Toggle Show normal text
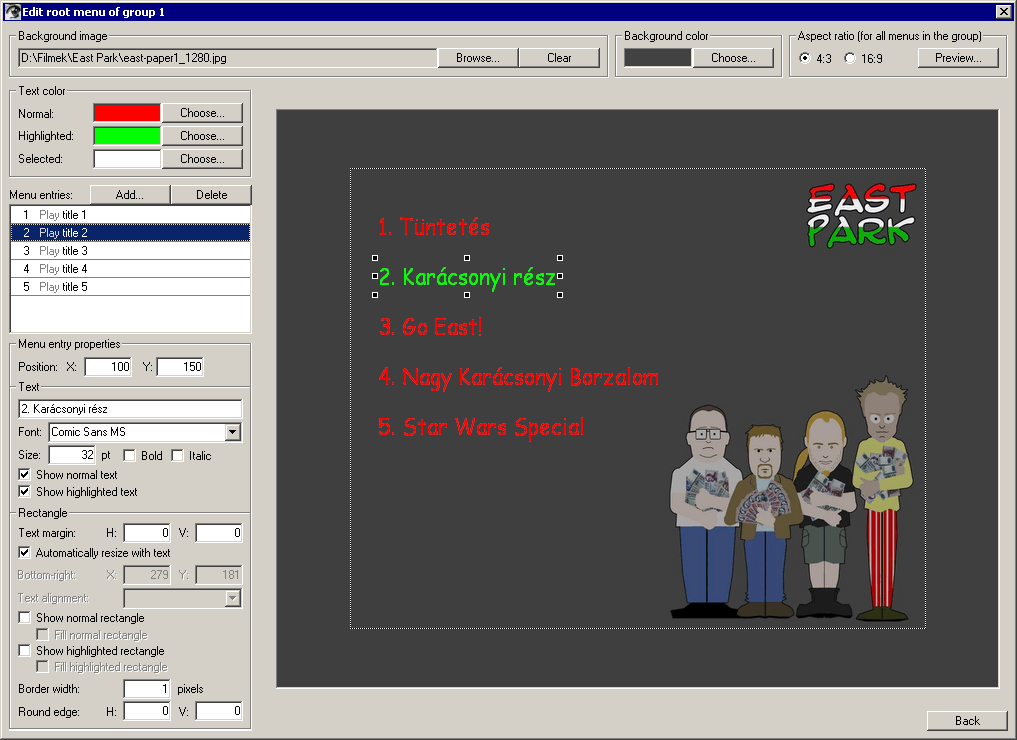This screenshot has height=740, width=1017. [25, 475]
